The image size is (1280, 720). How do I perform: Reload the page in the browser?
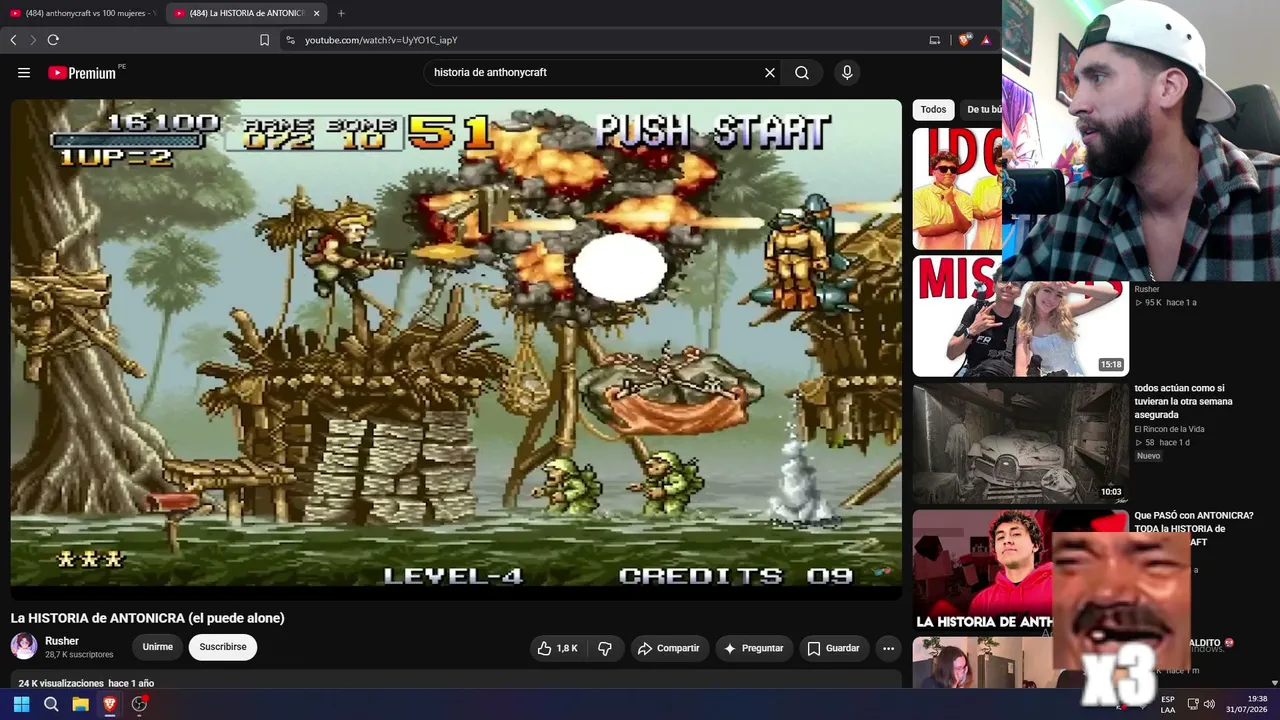pyautogui.click(x=53, y=40)
